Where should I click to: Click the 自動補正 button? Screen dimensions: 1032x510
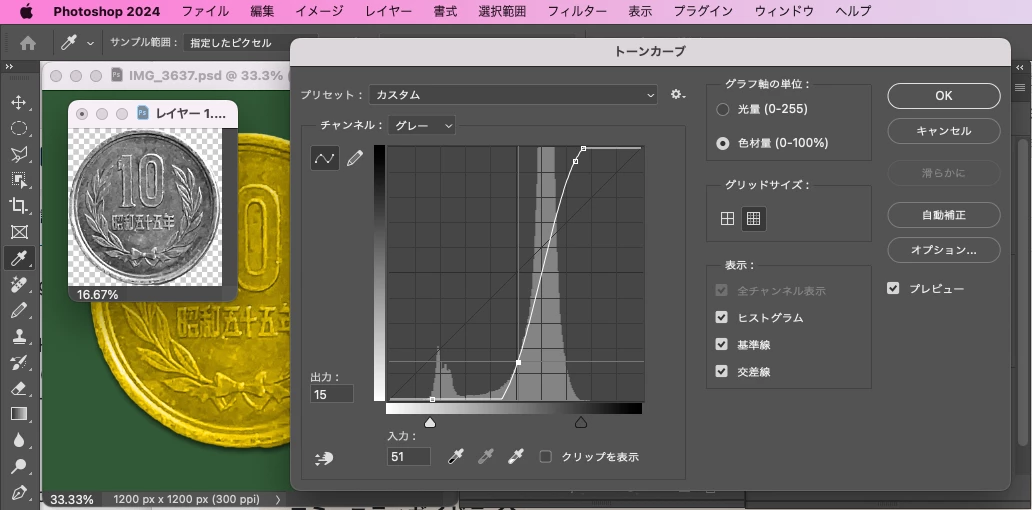(944, 215)
